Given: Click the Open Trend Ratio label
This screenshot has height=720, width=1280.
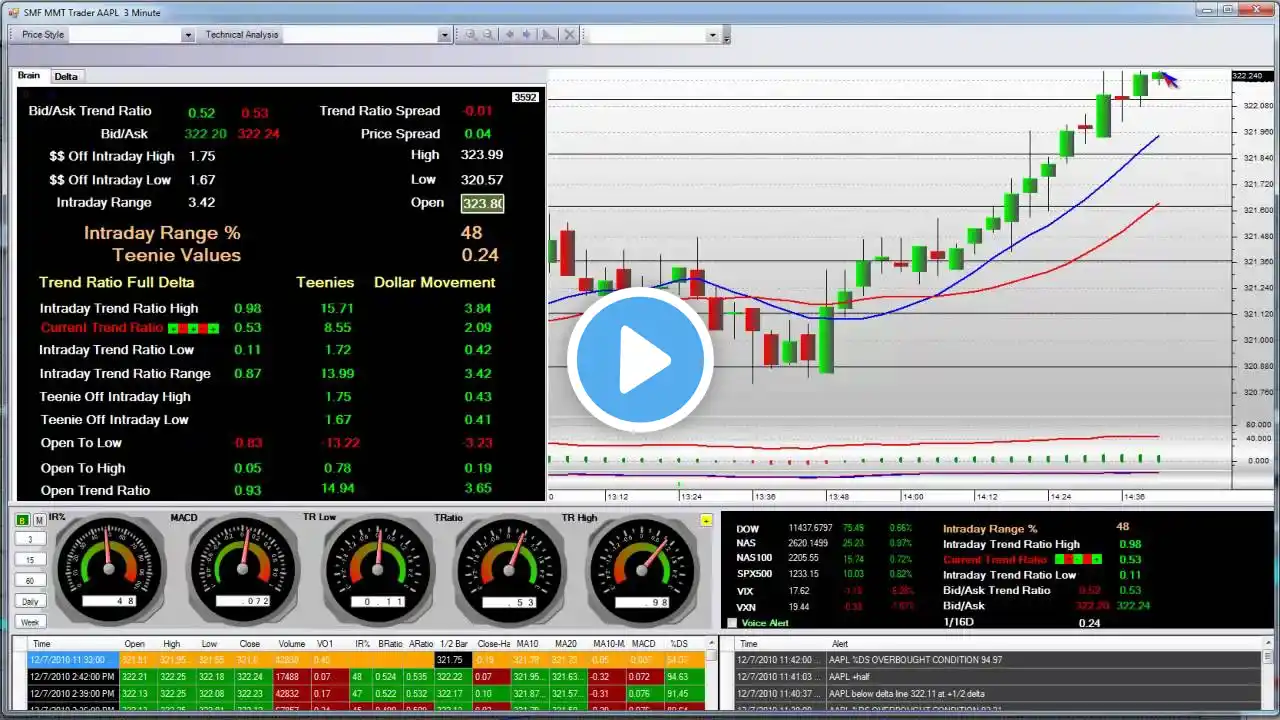Looking at the screenshot, I should (95, 490).
